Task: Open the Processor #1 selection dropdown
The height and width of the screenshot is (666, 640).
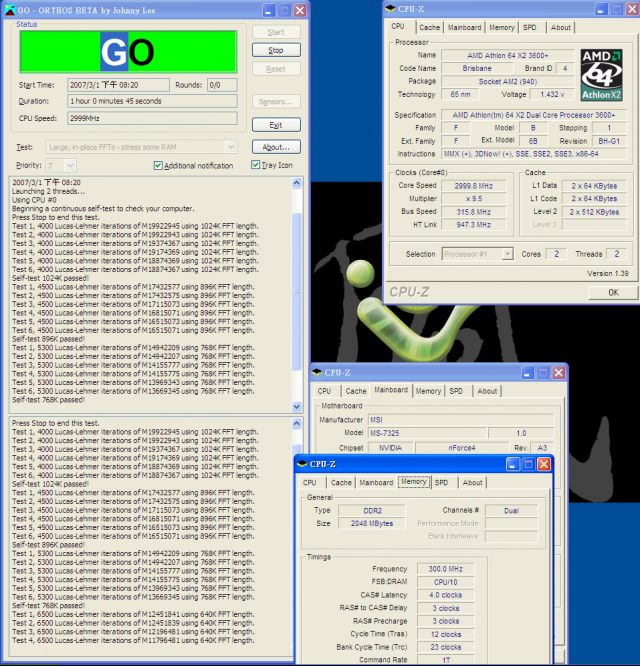Action: coord(507,254)
